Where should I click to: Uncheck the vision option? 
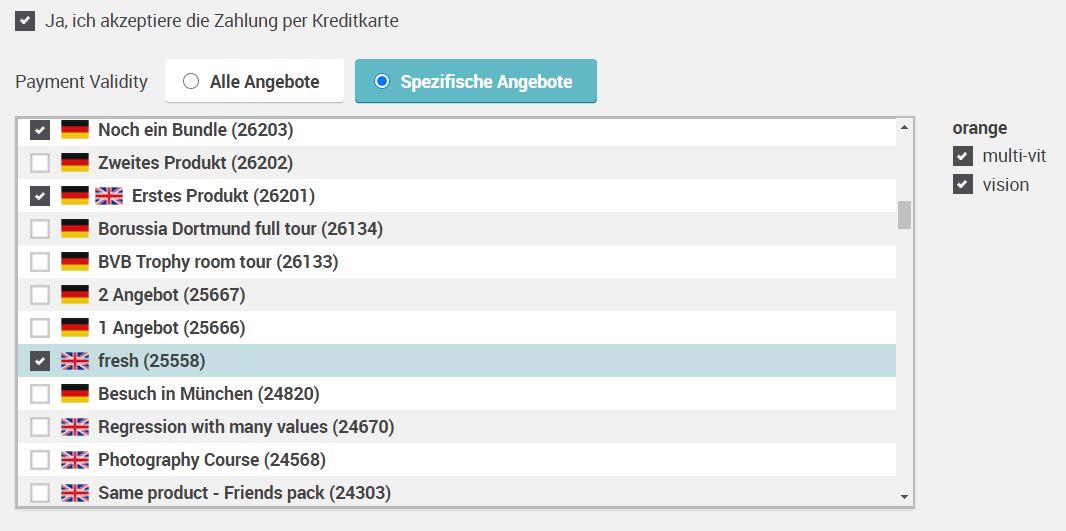963,184
